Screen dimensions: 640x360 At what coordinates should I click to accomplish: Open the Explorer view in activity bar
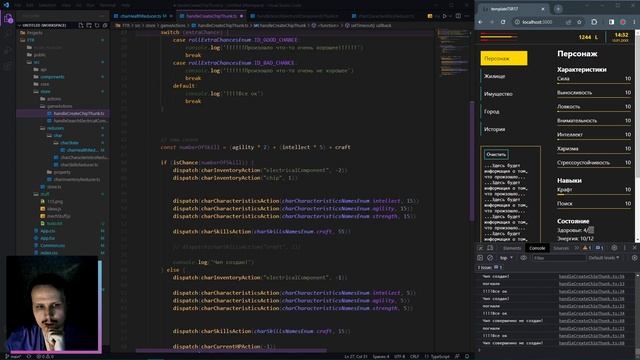click(8, 18)
